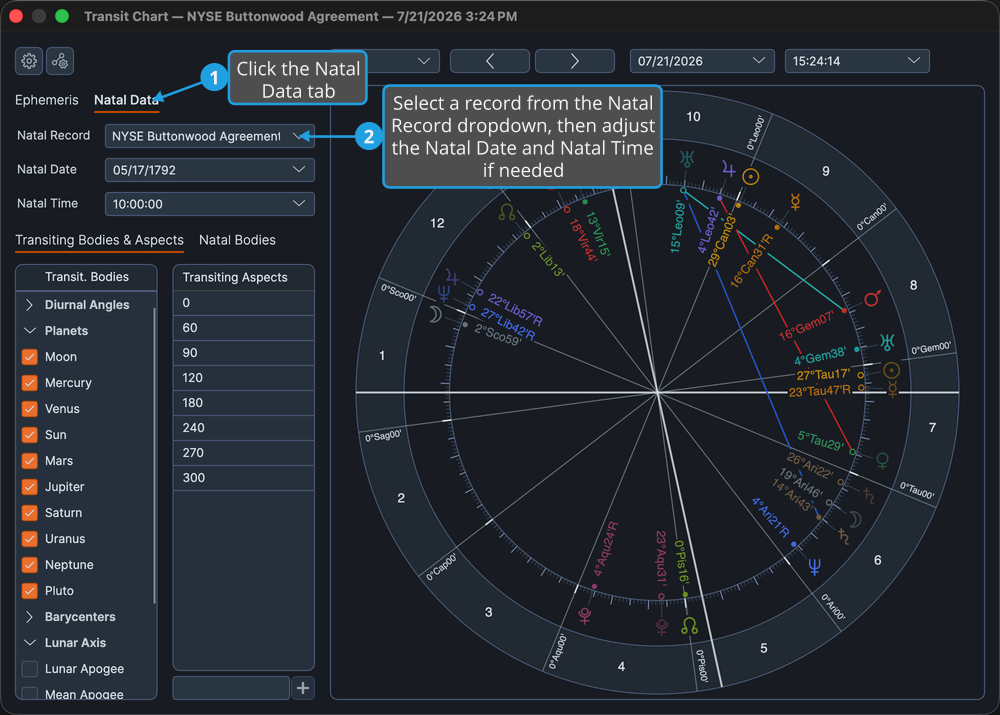Open the Natal Time dropdown
The width and height of the screenshot is (1000, 715).
[x=209, y=204]
